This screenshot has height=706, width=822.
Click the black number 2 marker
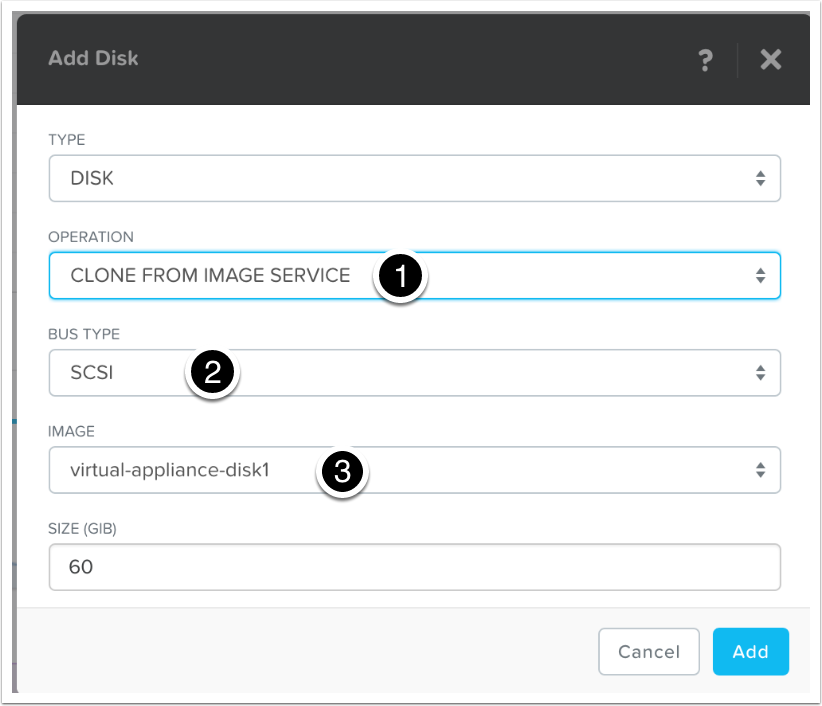coord(212,374)
